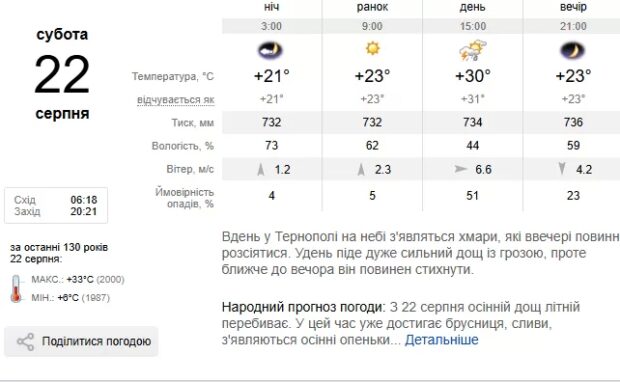This screenshot has width=620, height=382.
Task: Click the crescent moon icon at 21:00
Action: [x=573, y=51]
